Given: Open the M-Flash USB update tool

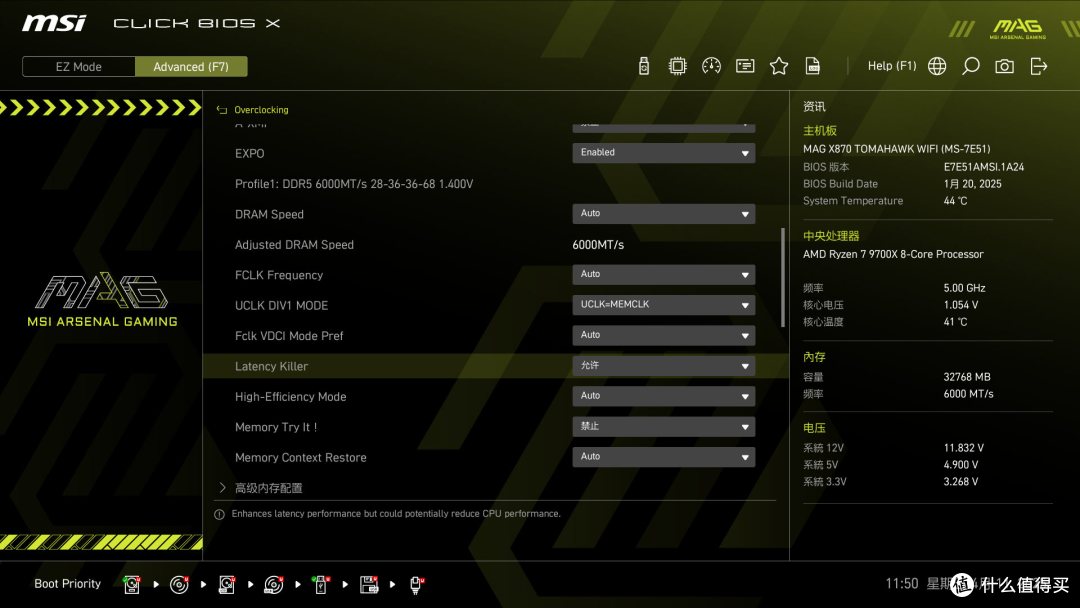Looking at the screenshot, I should point(643,66).
